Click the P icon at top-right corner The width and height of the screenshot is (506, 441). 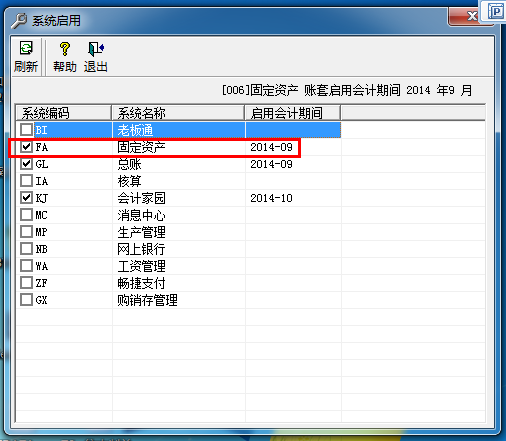495,12
